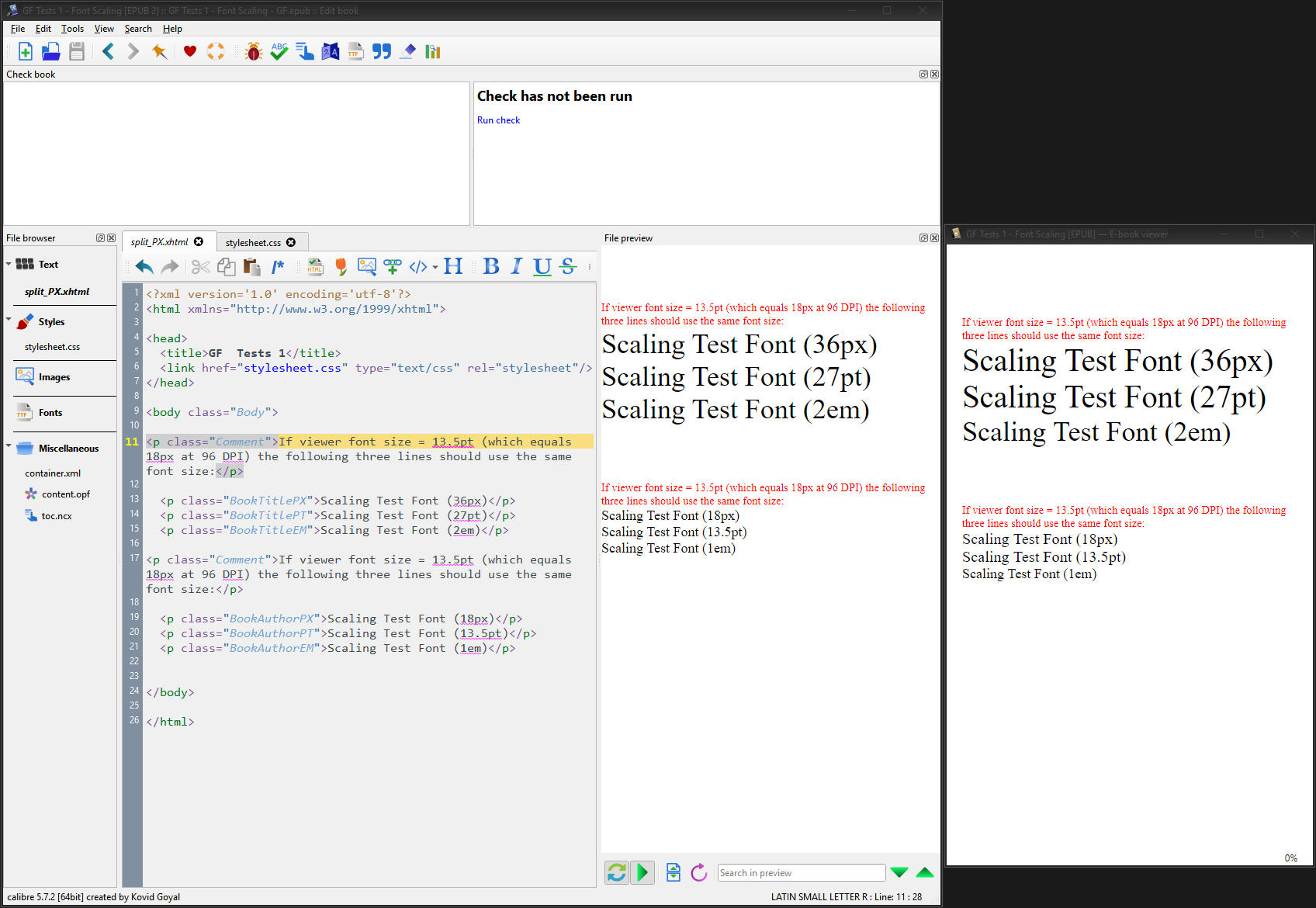Screen dimensions: 1316x908
Task: Open the Tools menu
Action: pyautogui.click(x=72, y=29)
